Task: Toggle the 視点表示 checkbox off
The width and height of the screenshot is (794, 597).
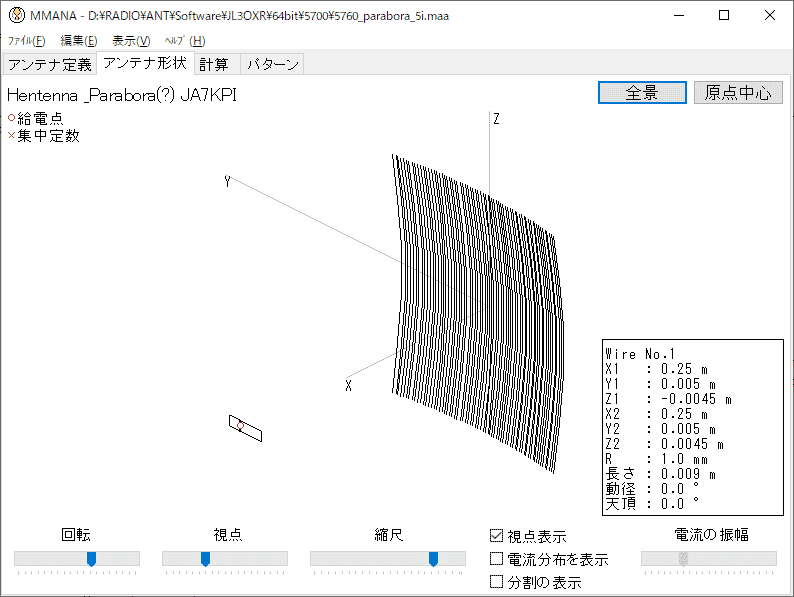Action: (x=497, y=536)
